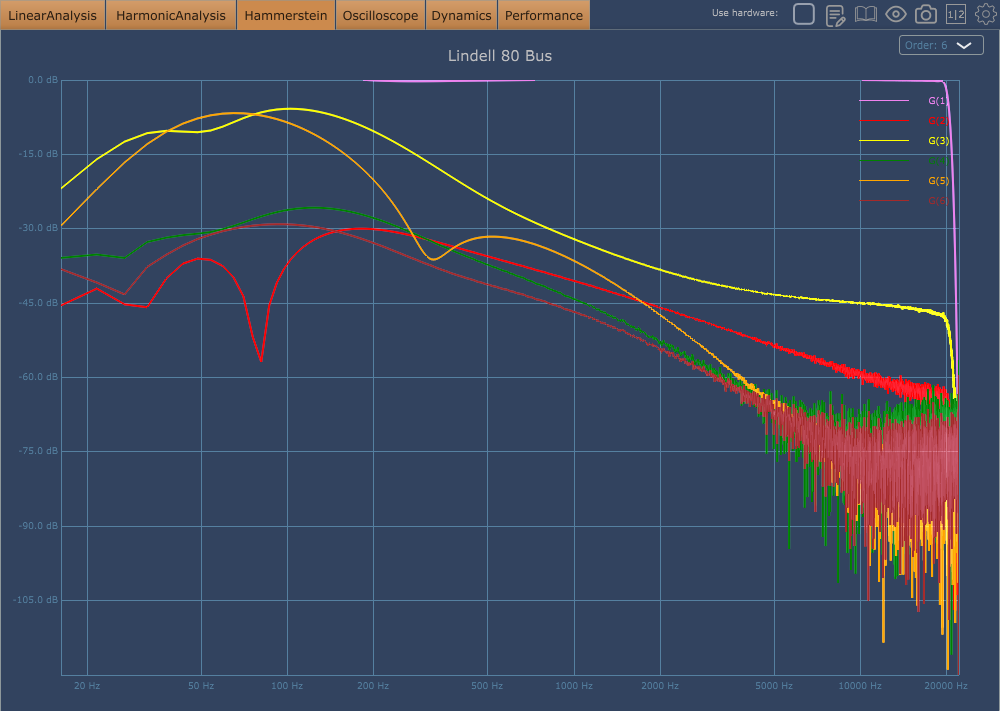The height and width of the screenshot is (711, 1000).
Task: Click the orange G(5) legend line
Action: tap(884, 180)
